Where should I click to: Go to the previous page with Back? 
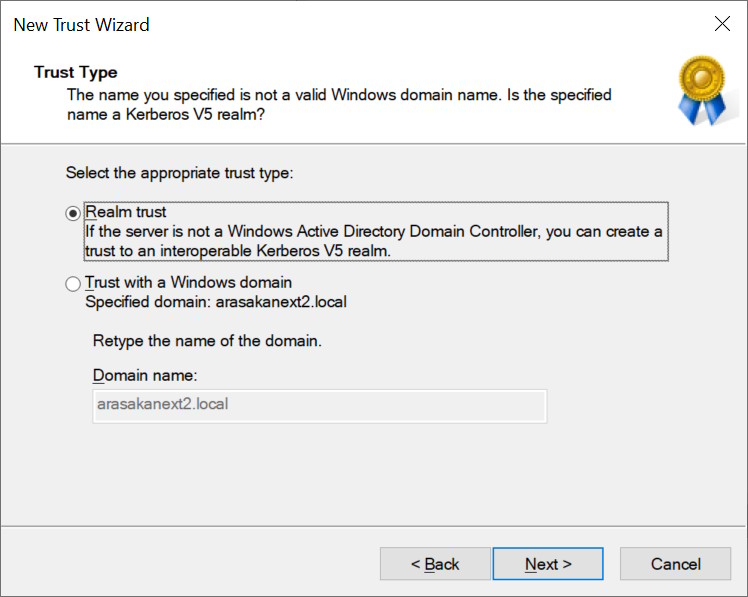(435, 564)
